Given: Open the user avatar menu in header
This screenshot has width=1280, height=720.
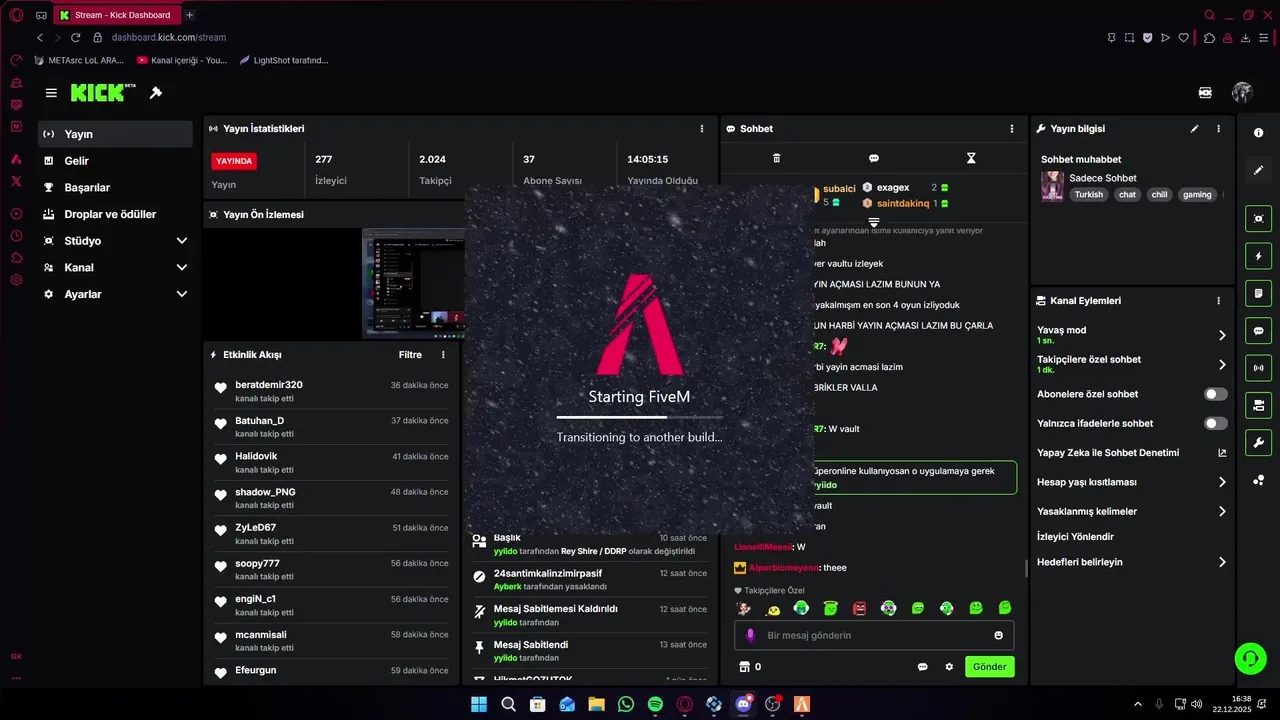Looking at the screenshot, I should tap(1242, 93).
